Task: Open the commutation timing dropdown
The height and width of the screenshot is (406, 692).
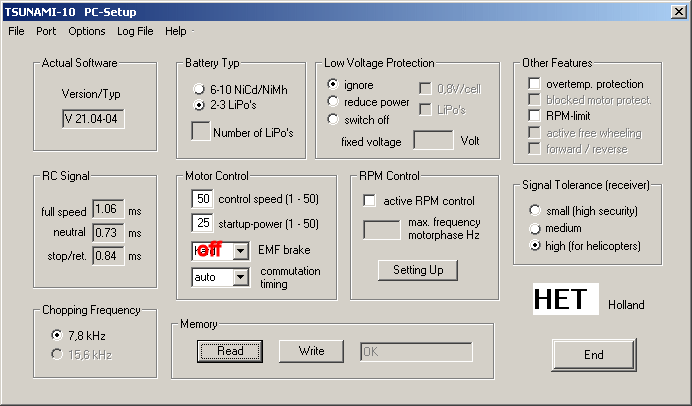Action: coord(241,277)
